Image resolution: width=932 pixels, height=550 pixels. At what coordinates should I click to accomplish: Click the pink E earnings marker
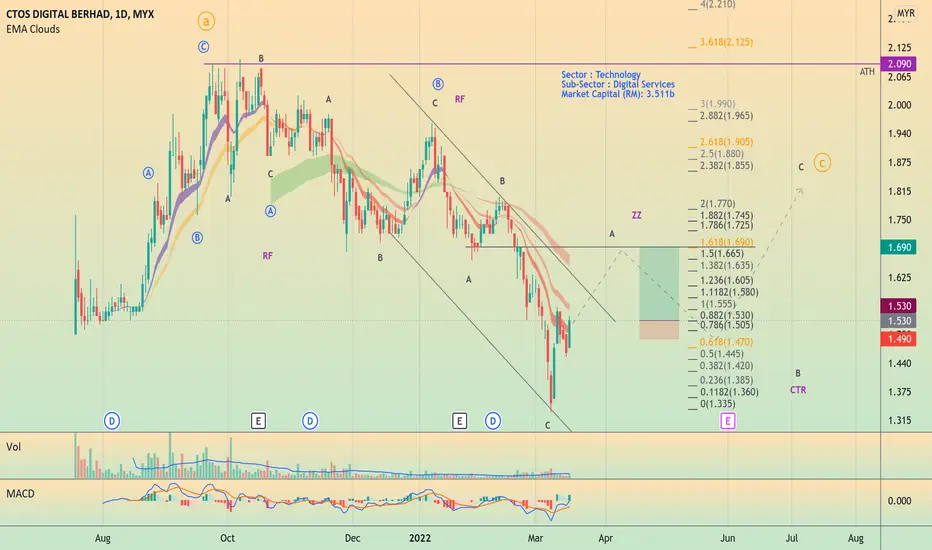728,422
